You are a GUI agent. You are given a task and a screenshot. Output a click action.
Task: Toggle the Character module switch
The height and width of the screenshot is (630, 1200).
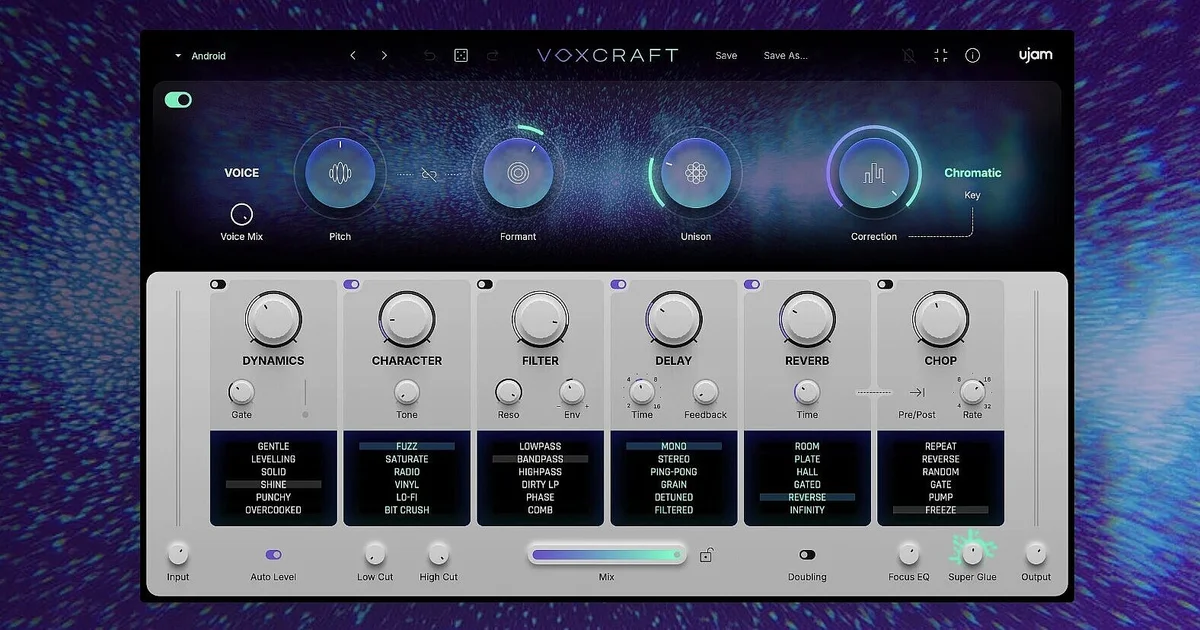[352, 285]
